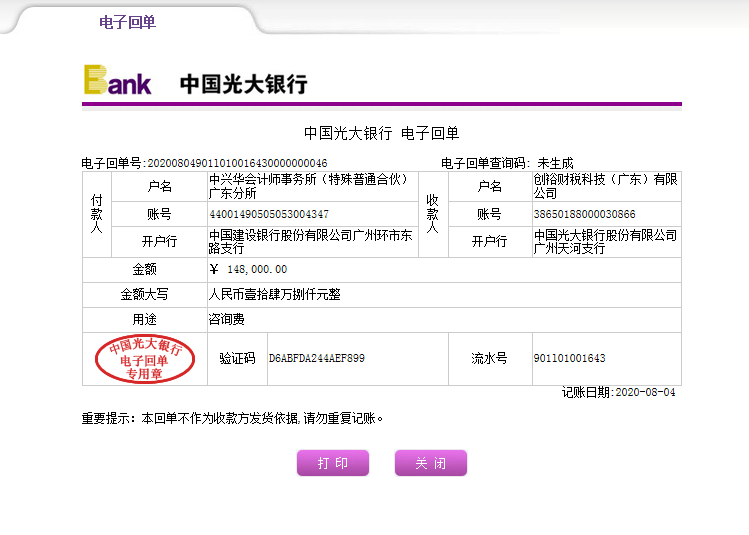Screen dimensions: 749x535
Task: Click the heading 中国光大银行 电子回单
Action: point(382,133)
